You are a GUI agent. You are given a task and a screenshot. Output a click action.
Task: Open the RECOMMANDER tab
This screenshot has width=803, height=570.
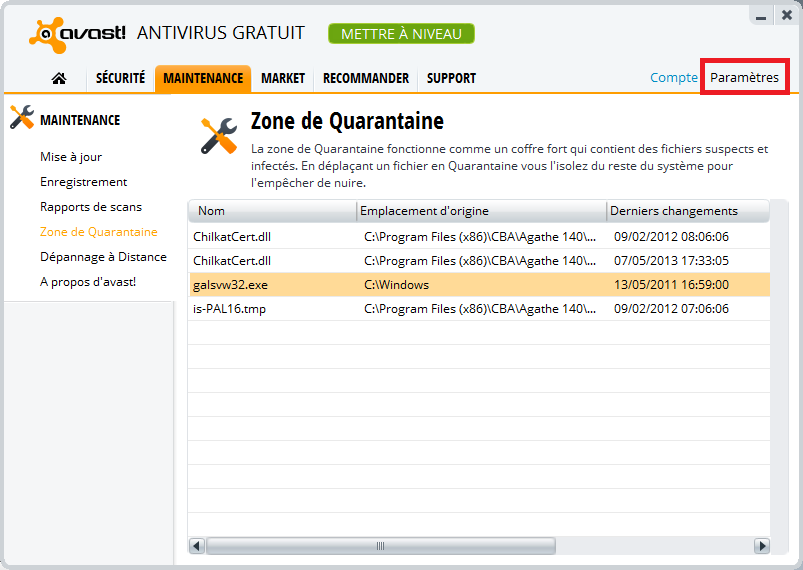[x=366, y=78]
